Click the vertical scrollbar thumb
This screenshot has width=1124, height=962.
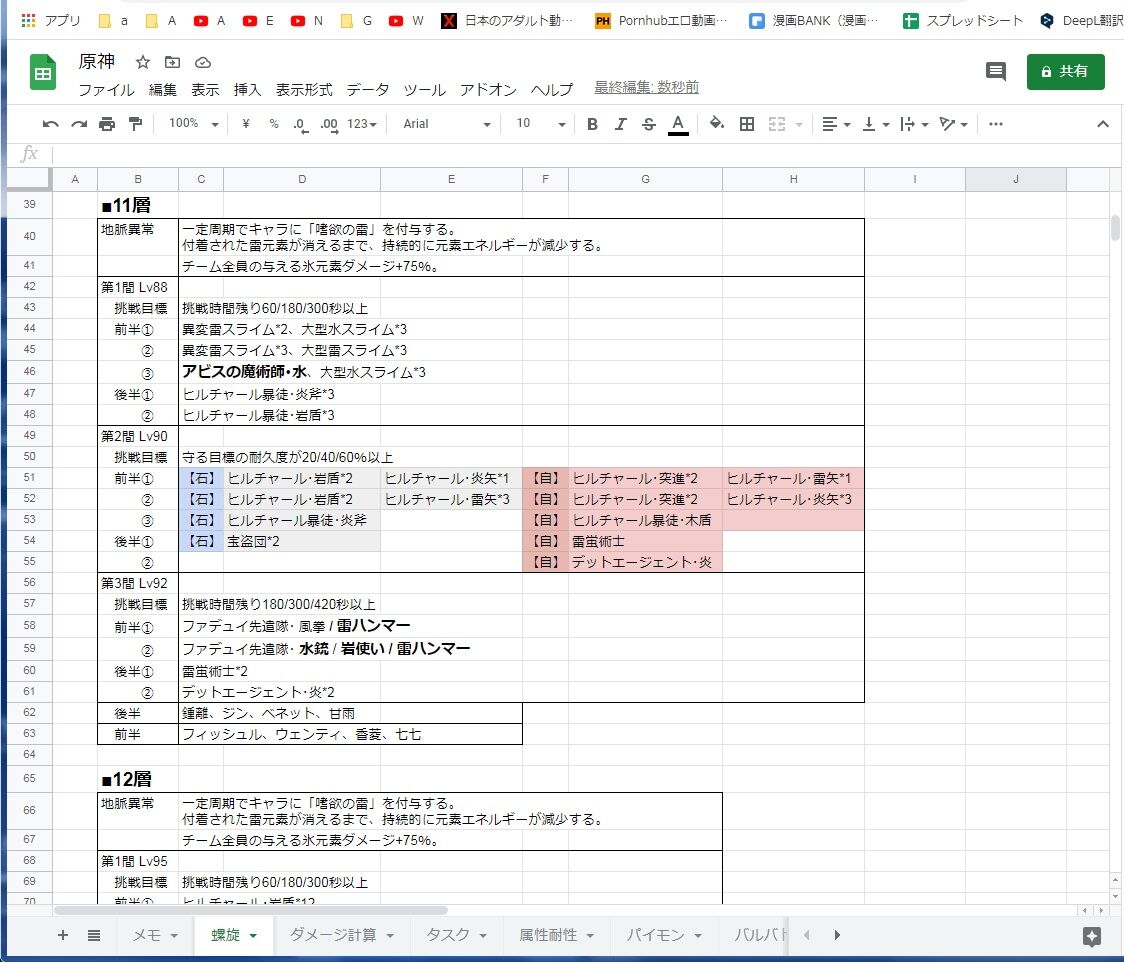coord(1115,228)
